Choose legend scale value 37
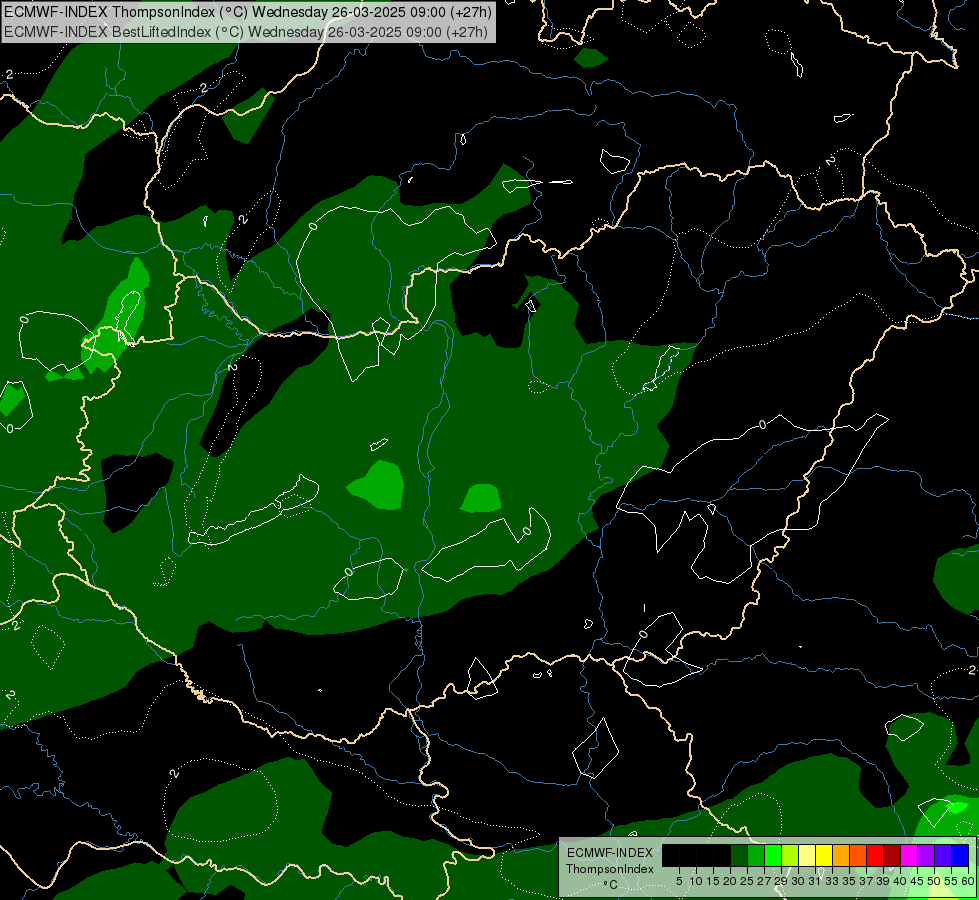Screen dimensions: 979x900 pos(867,881)
